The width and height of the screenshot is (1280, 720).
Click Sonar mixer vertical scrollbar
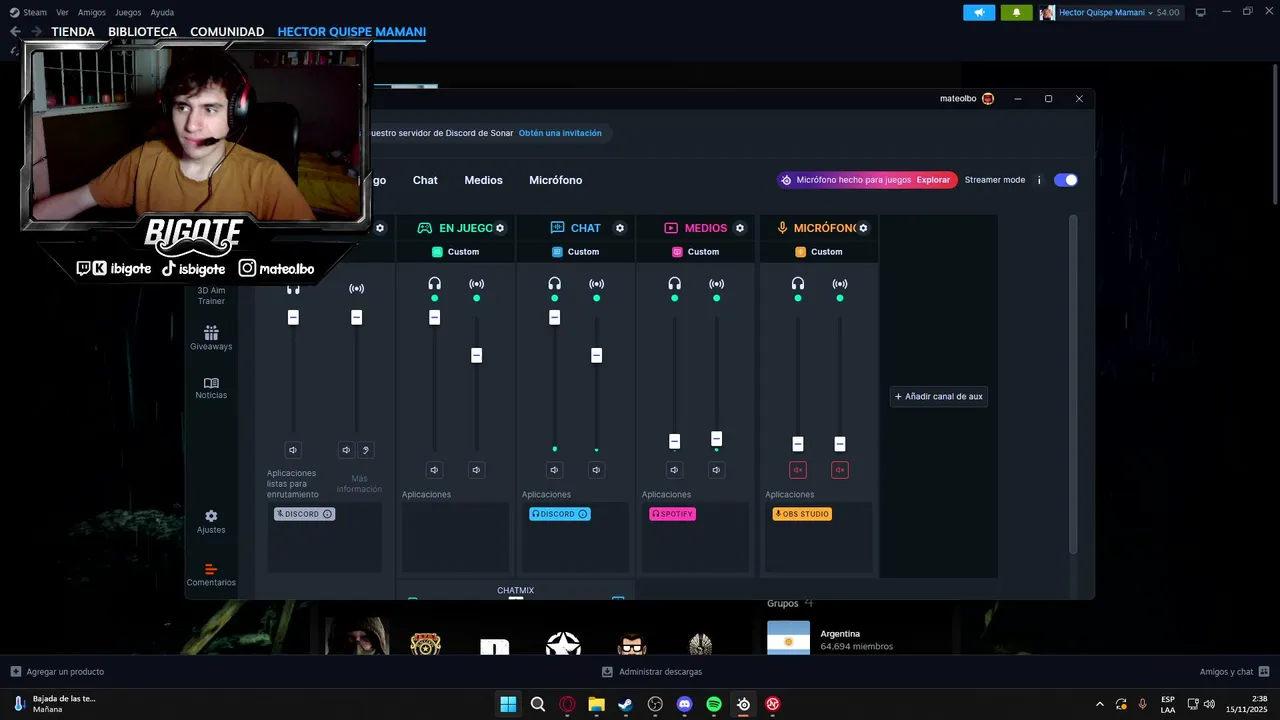[1074, 385]
